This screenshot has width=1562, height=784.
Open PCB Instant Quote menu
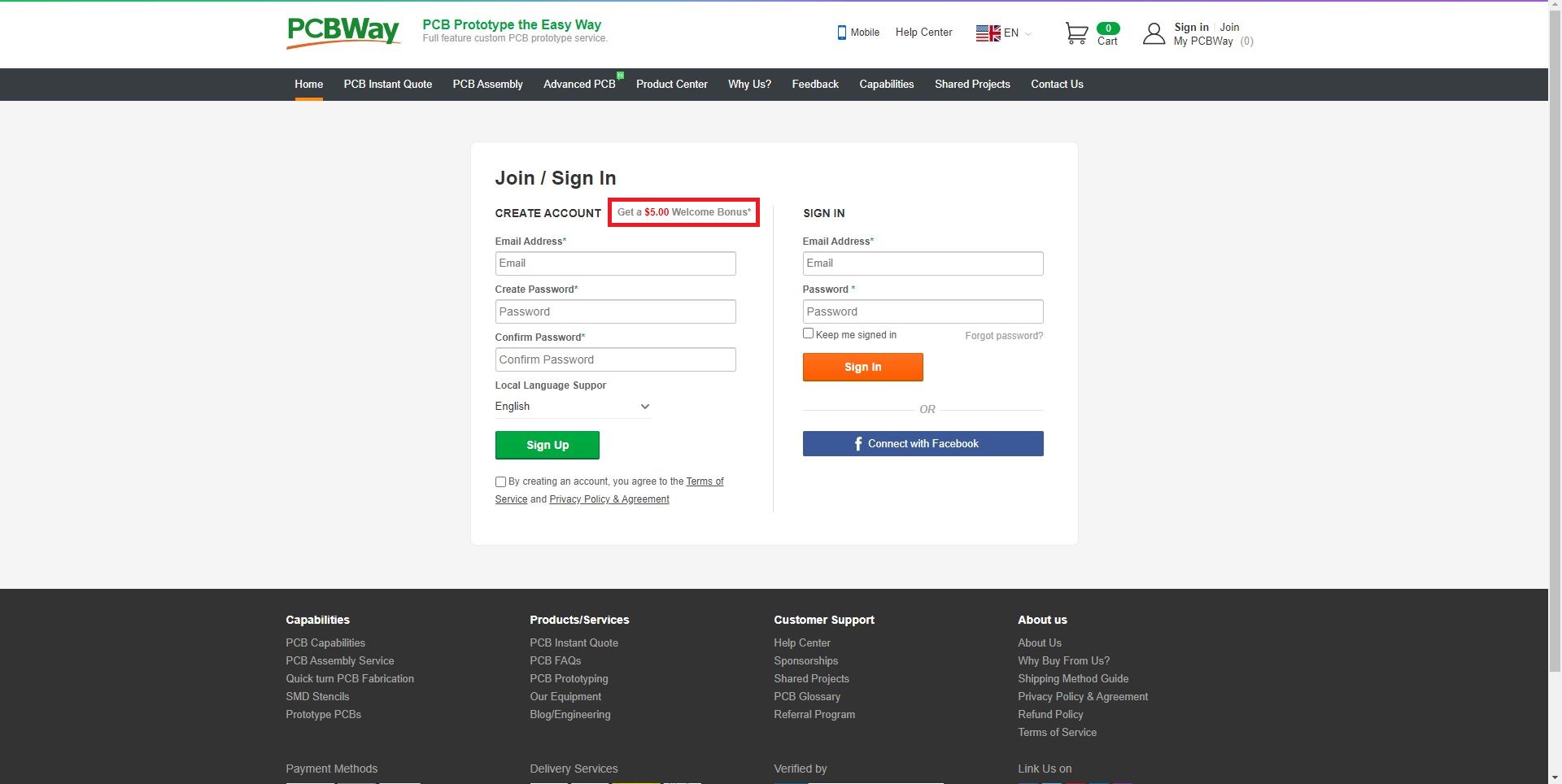(387, 85)
